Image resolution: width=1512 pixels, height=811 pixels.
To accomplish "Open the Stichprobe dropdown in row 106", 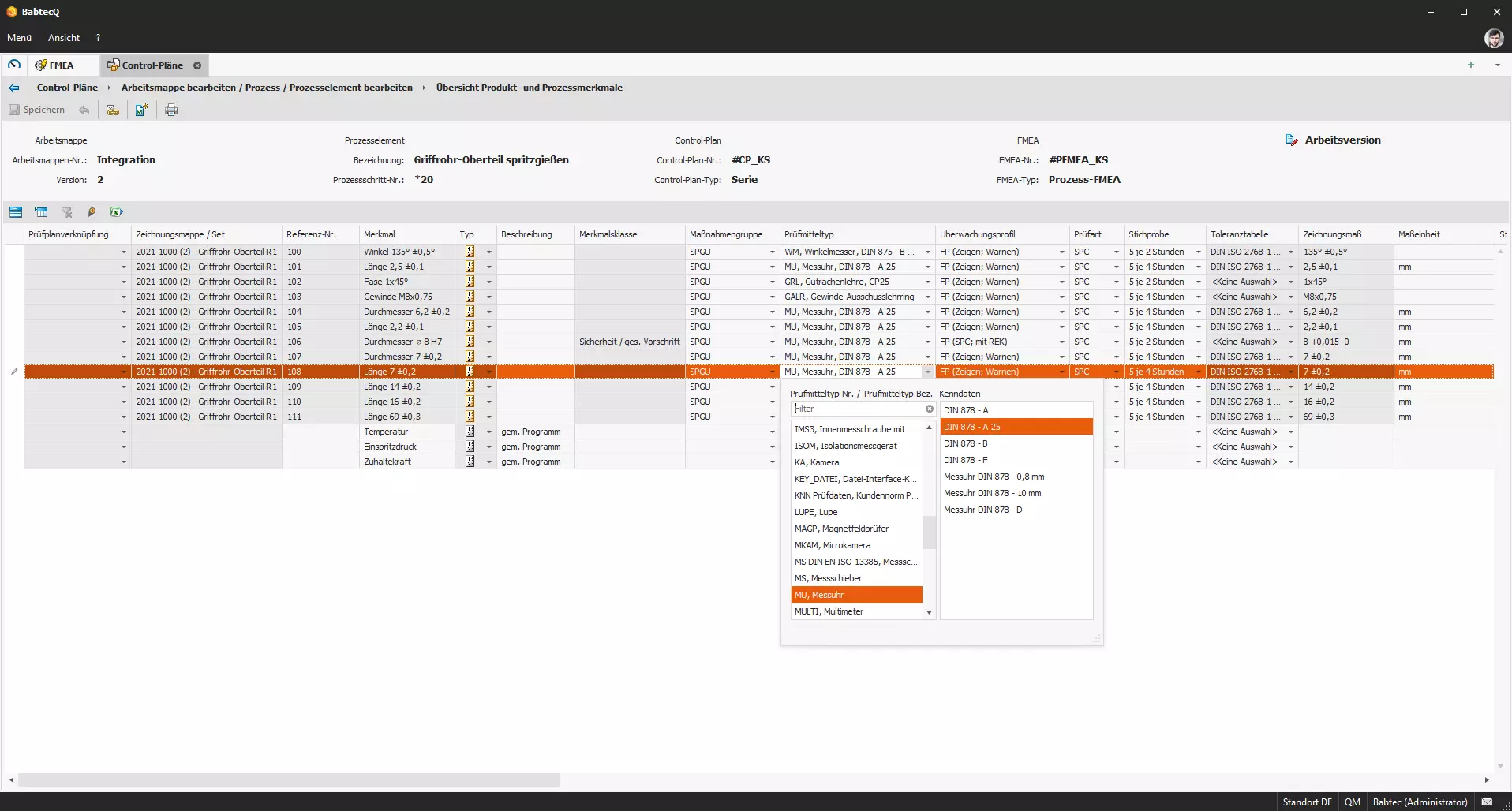I will tap(1199, 342).
